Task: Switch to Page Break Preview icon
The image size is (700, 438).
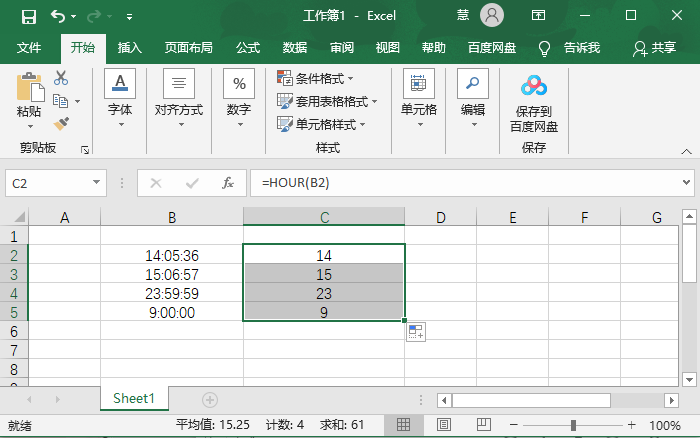Action: pyautogui.click(x=483, y=424)
